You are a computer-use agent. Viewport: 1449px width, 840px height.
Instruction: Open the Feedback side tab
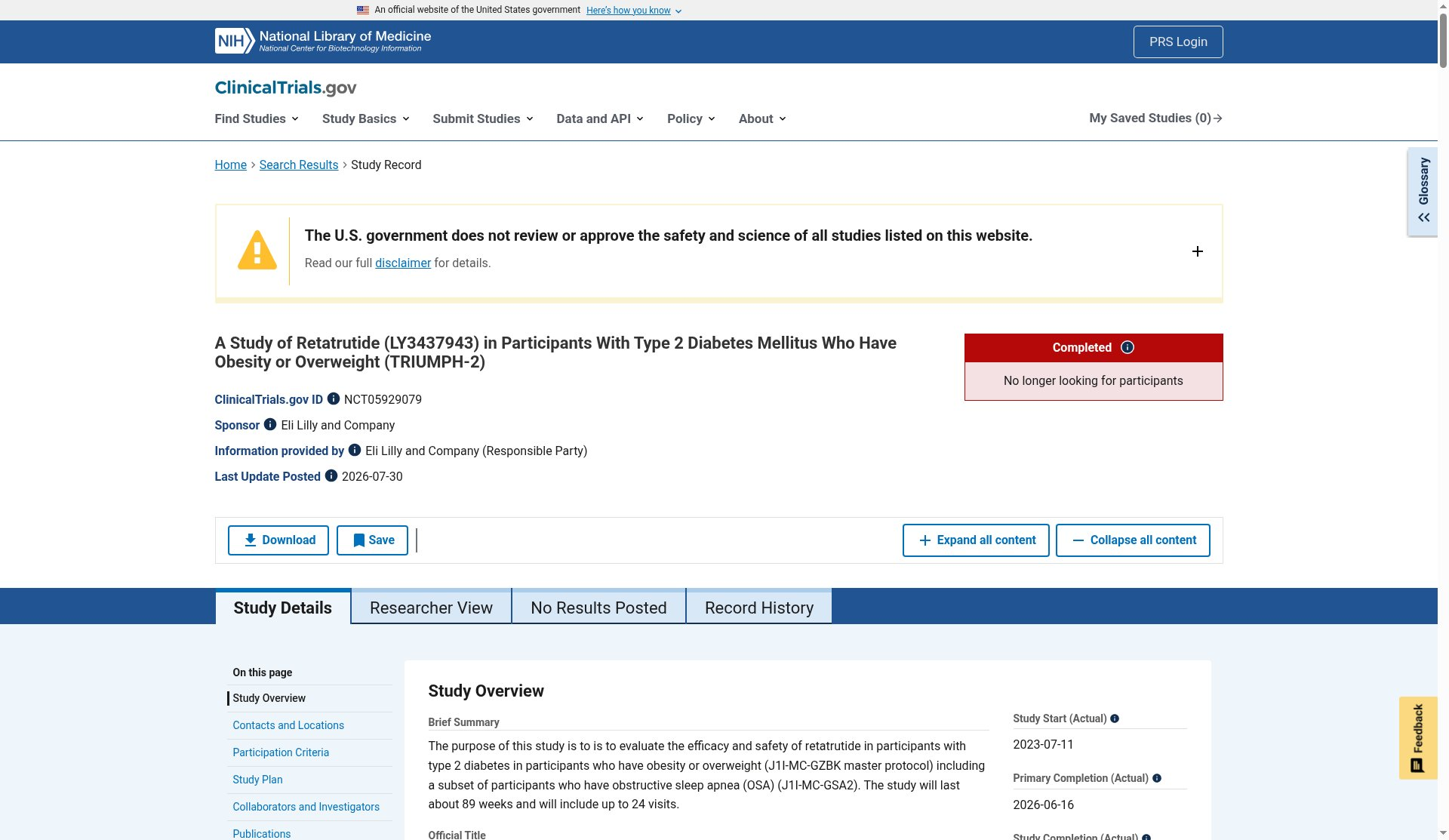[x=1418, y=737]
